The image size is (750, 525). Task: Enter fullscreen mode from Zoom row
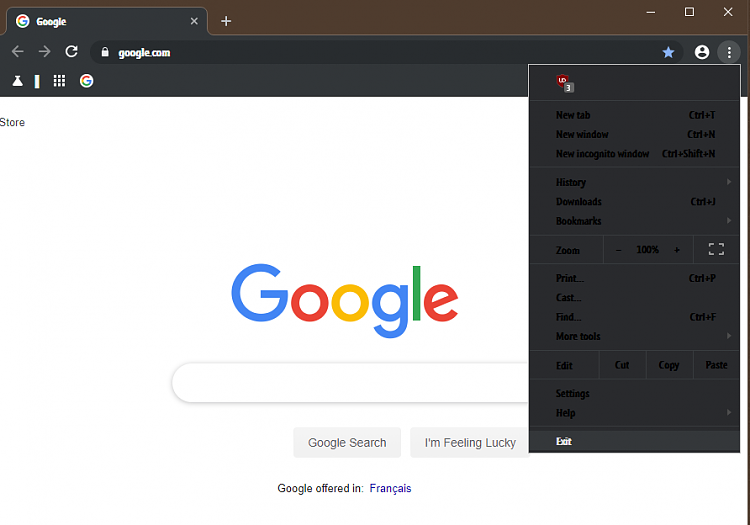[716, 249]
